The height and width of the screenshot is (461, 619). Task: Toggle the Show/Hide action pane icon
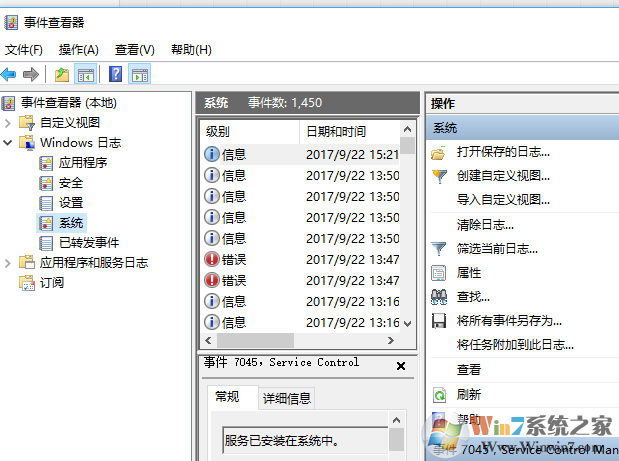point(139,74)
